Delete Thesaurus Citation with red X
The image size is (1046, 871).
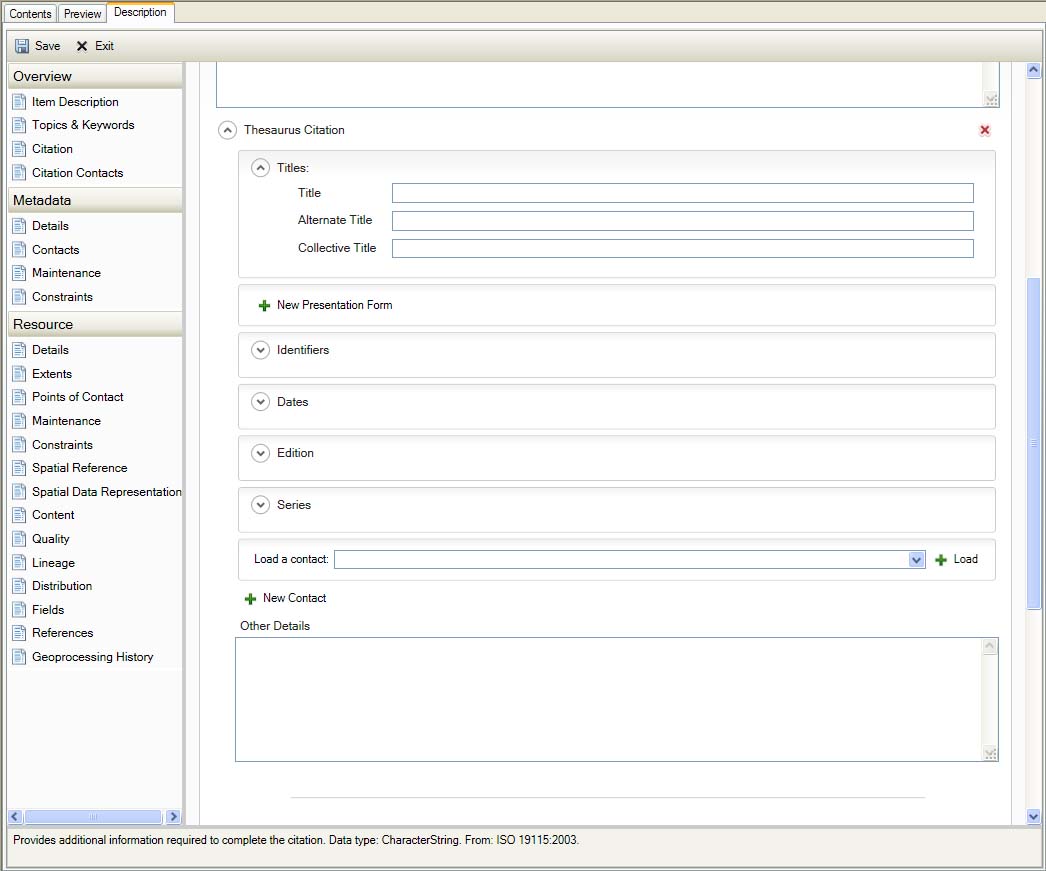pos(985,130)
